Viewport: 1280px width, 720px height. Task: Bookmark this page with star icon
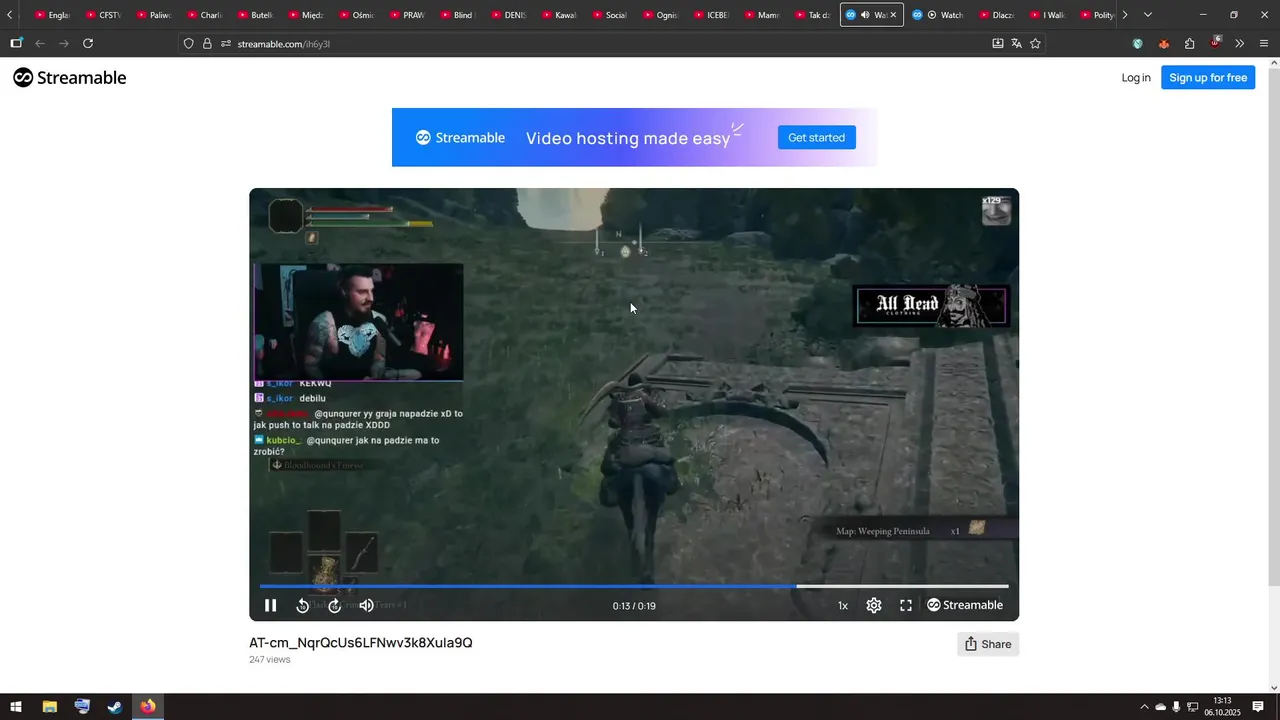click(1035, 43)
